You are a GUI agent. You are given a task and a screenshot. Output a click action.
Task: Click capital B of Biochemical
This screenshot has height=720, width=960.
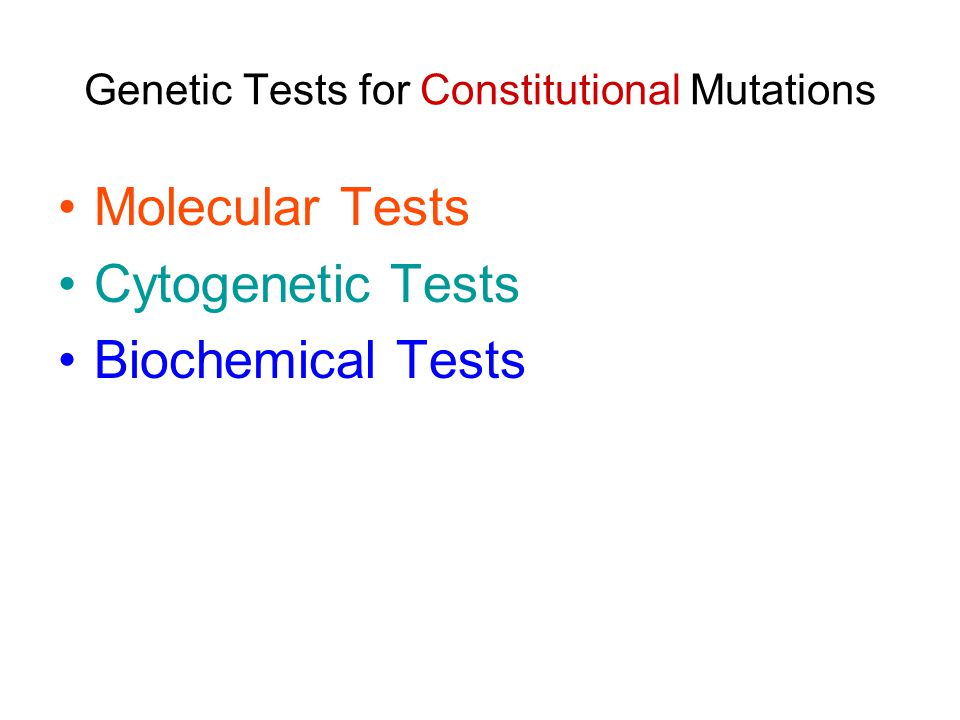[x=110, y=359]
